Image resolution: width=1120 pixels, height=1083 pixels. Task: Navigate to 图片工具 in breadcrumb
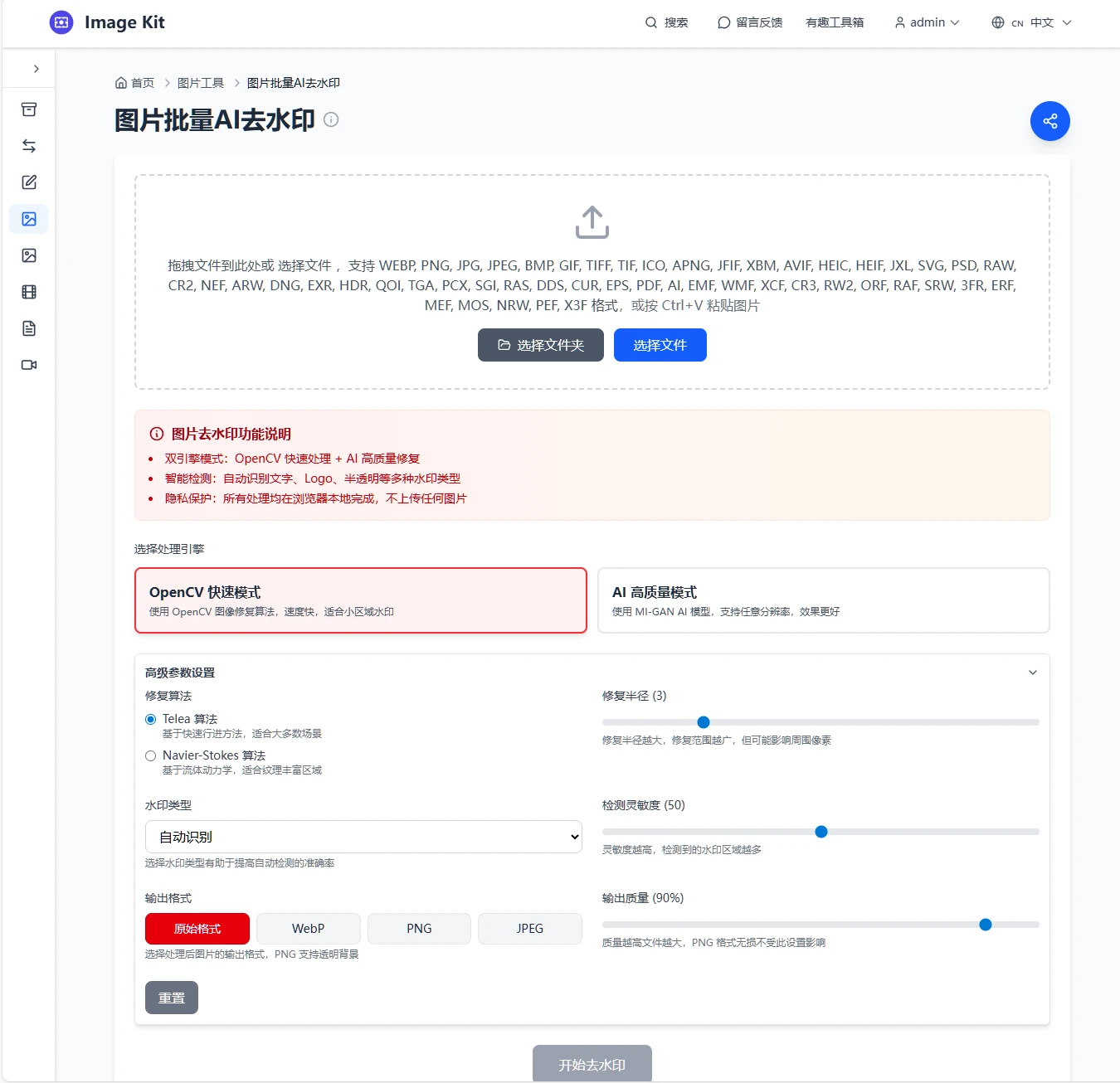coord(201,82)
